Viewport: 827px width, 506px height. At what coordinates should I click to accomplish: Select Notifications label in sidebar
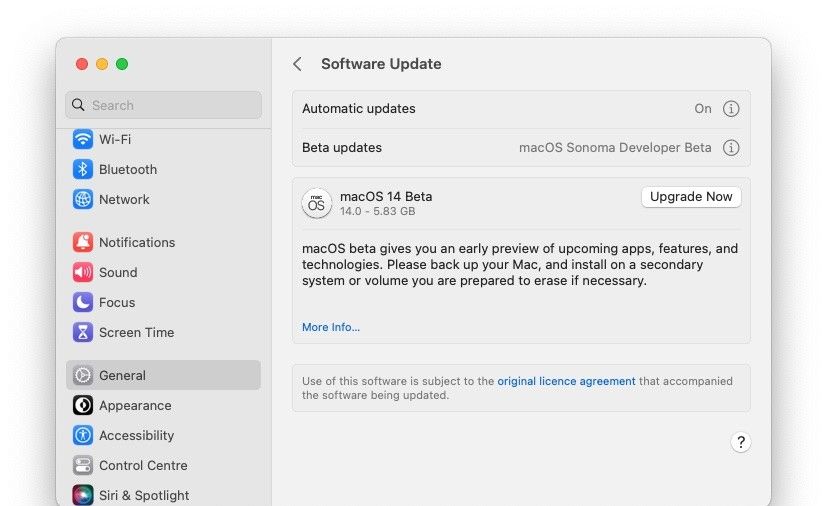click(137, 242)
